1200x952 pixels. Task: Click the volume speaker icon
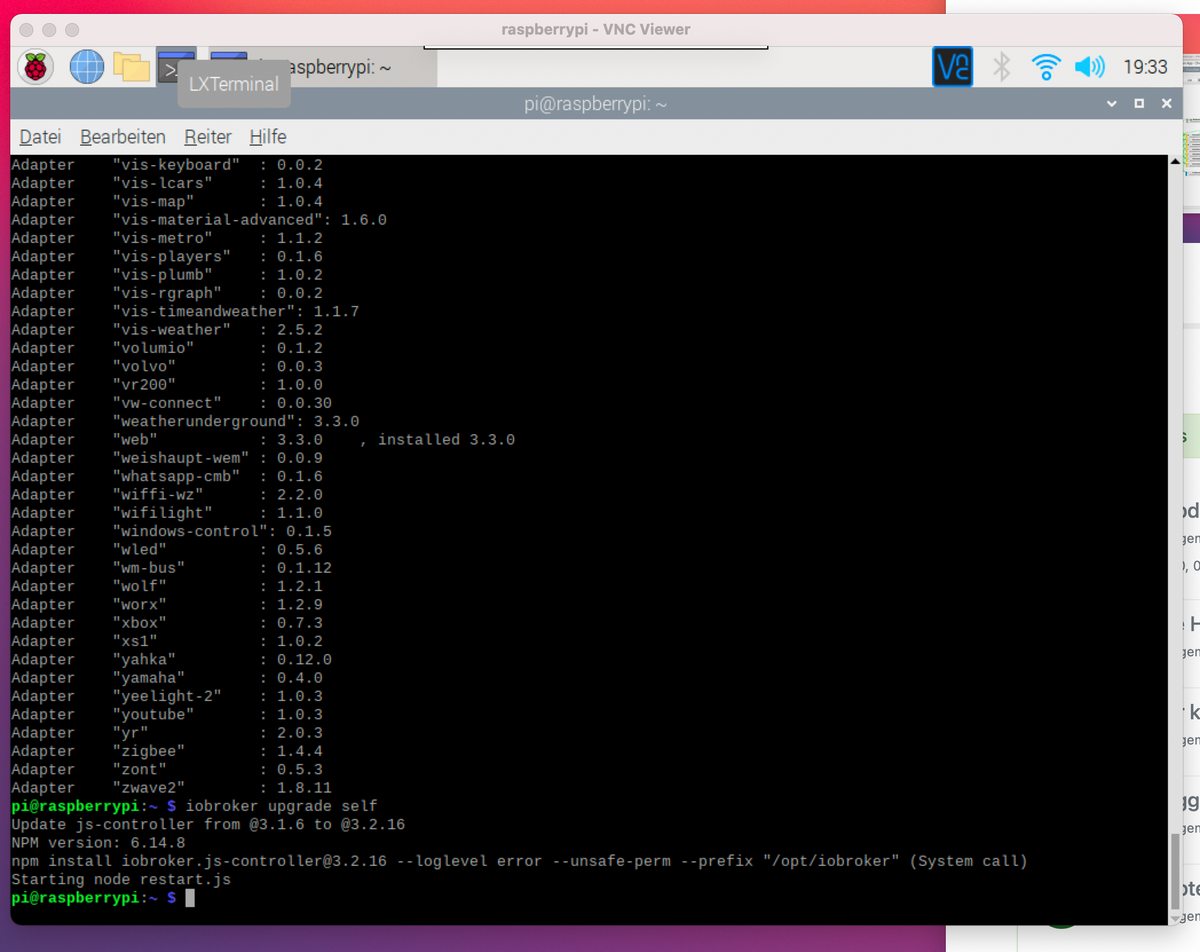[x=1089, y=67]
